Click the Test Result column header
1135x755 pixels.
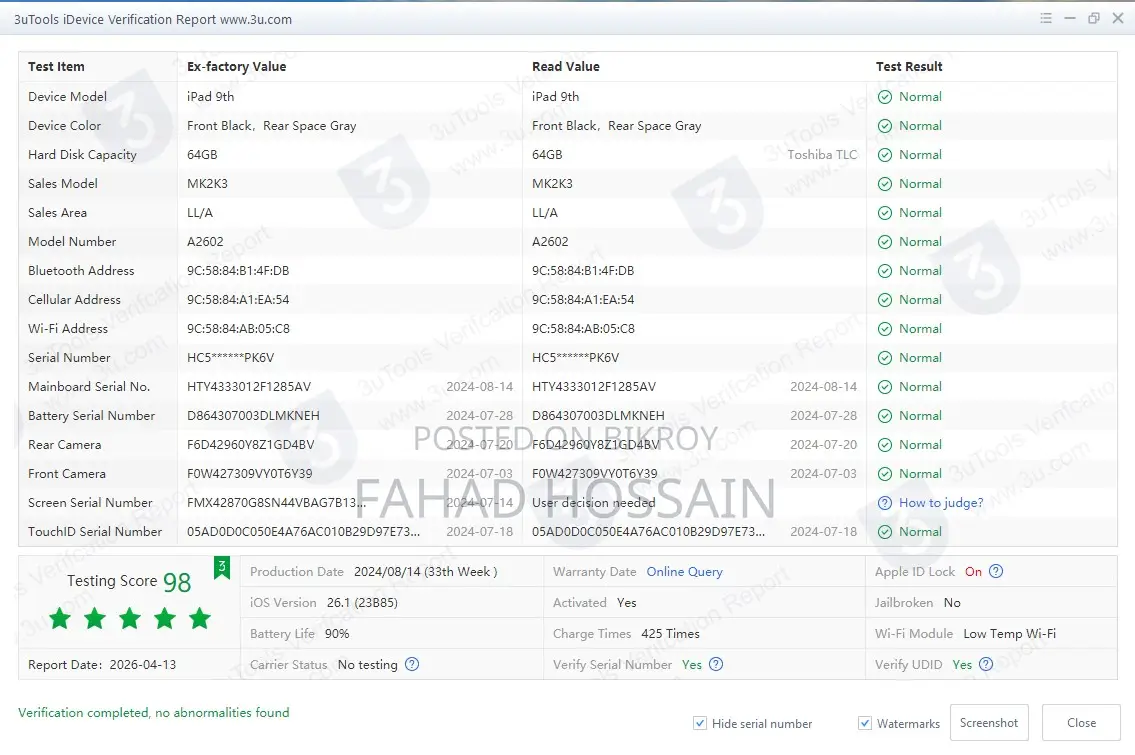click(x=909, y=67)
